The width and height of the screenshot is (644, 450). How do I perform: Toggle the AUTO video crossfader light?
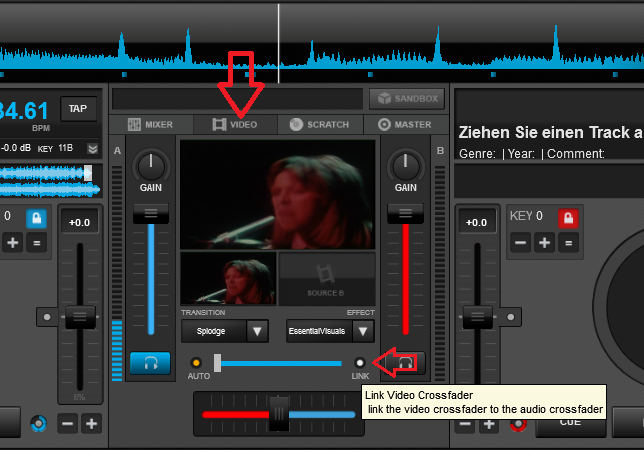[196, 363]
